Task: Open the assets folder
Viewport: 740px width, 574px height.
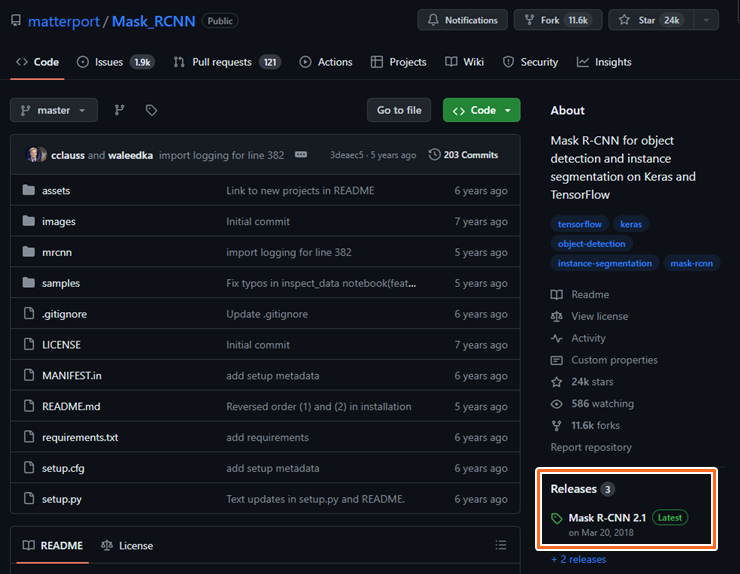Action: coord(56,191)
